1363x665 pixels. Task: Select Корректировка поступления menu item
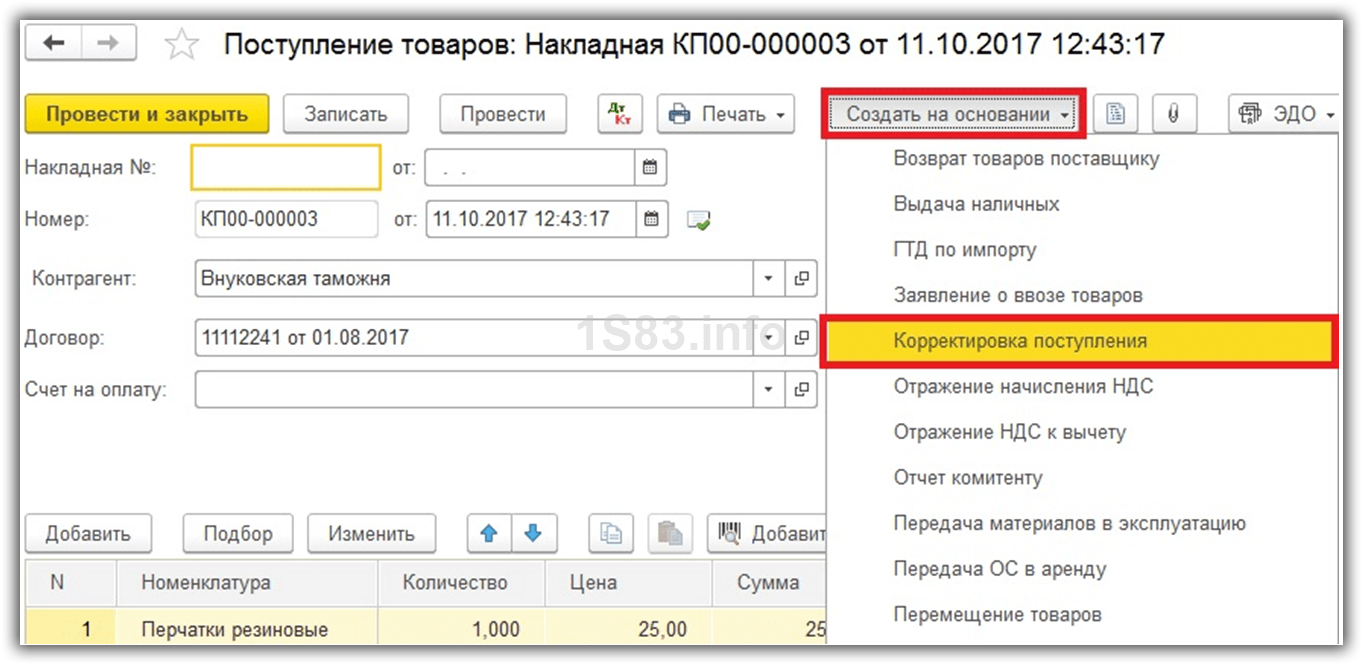pos(1020,341)
